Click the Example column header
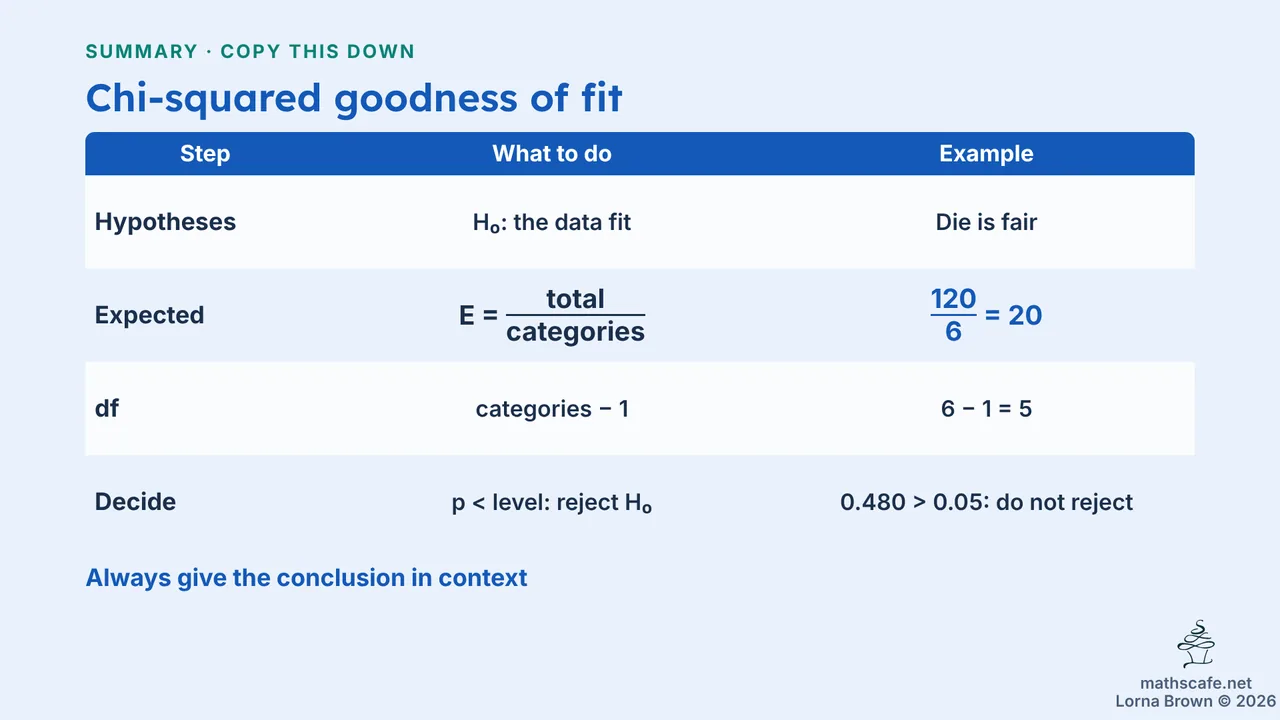The image size is (1280, 720). tap(986, 154)
